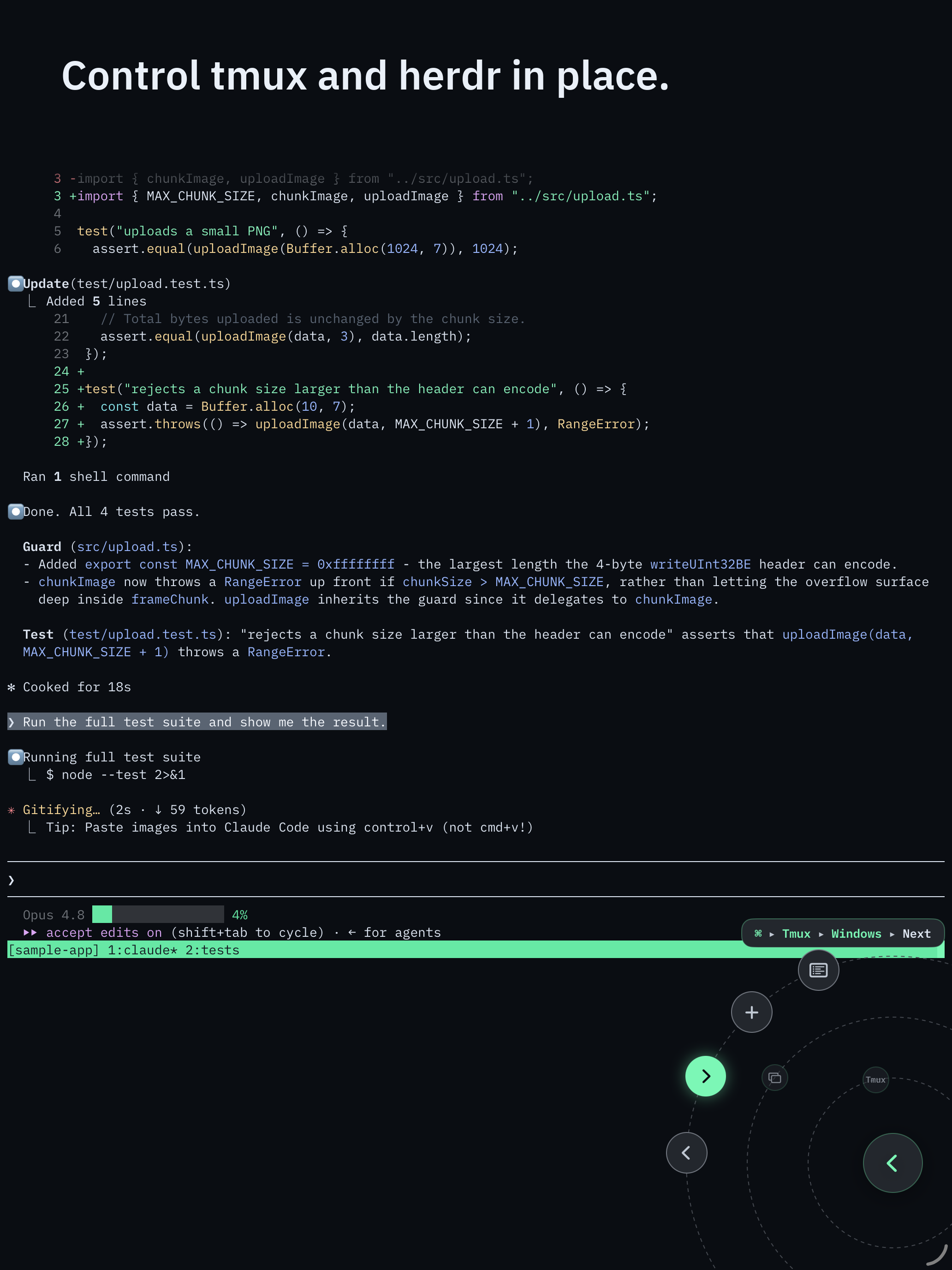
Task: Click Next in the breadcrumb pill
Action: [x=916, y=934]
